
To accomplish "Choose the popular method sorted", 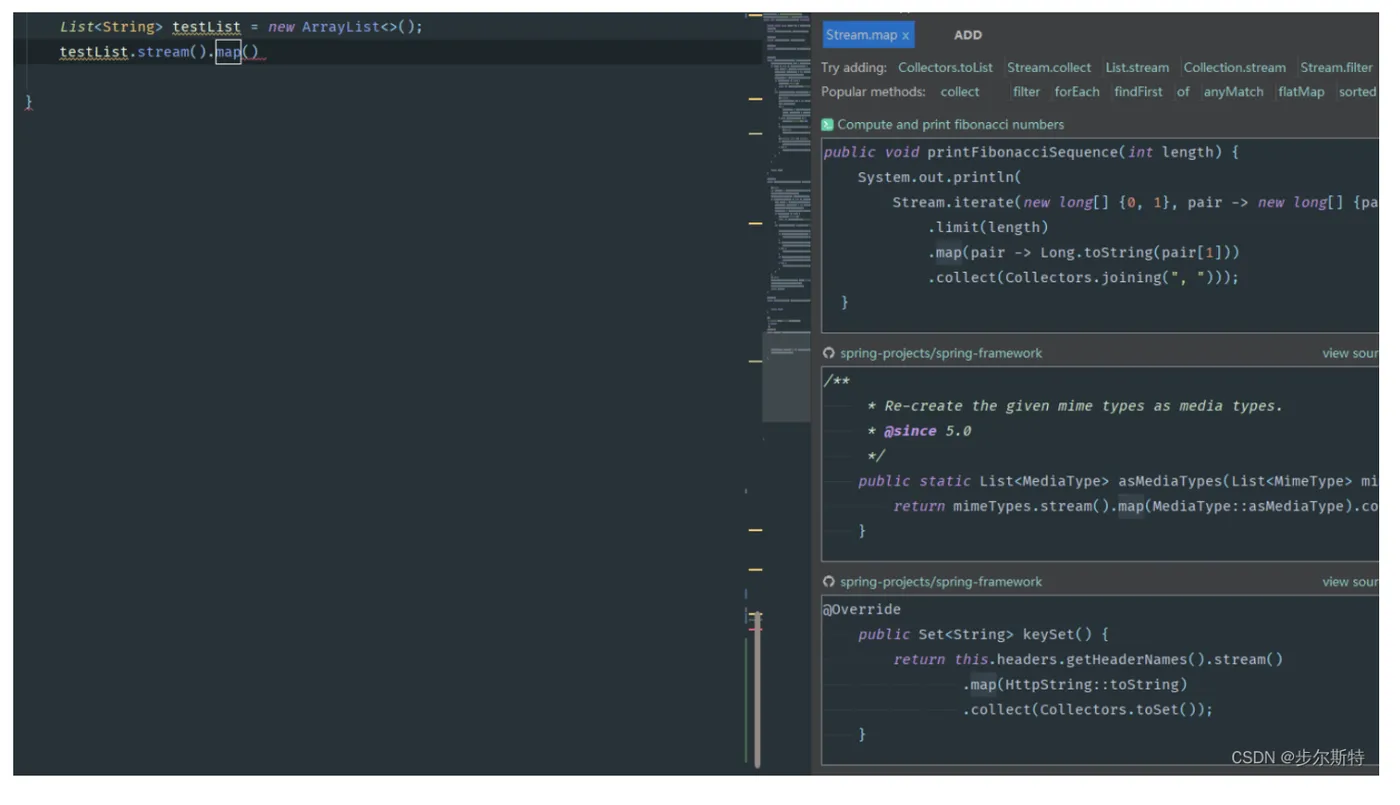I will coord(1357,92).
